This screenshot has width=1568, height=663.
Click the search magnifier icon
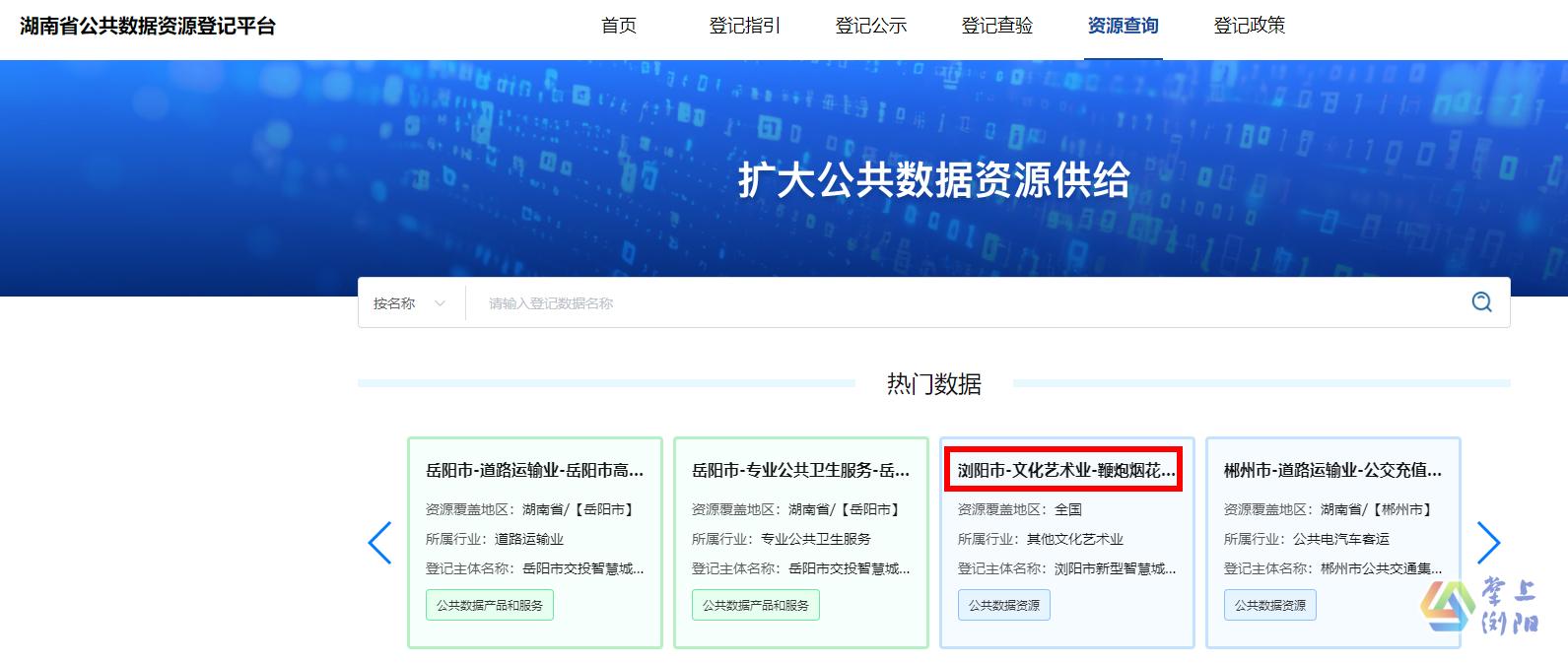(x=1481, y=302)
